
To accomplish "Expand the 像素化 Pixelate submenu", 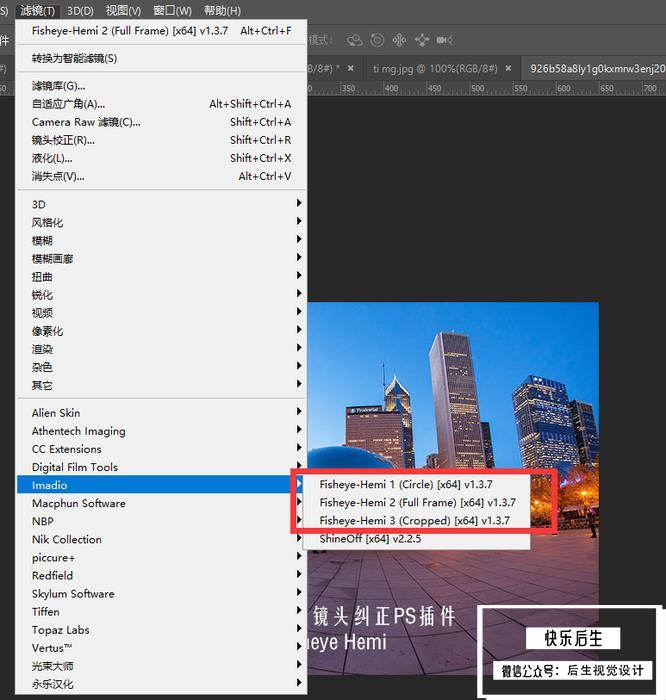I will [161, 331].
